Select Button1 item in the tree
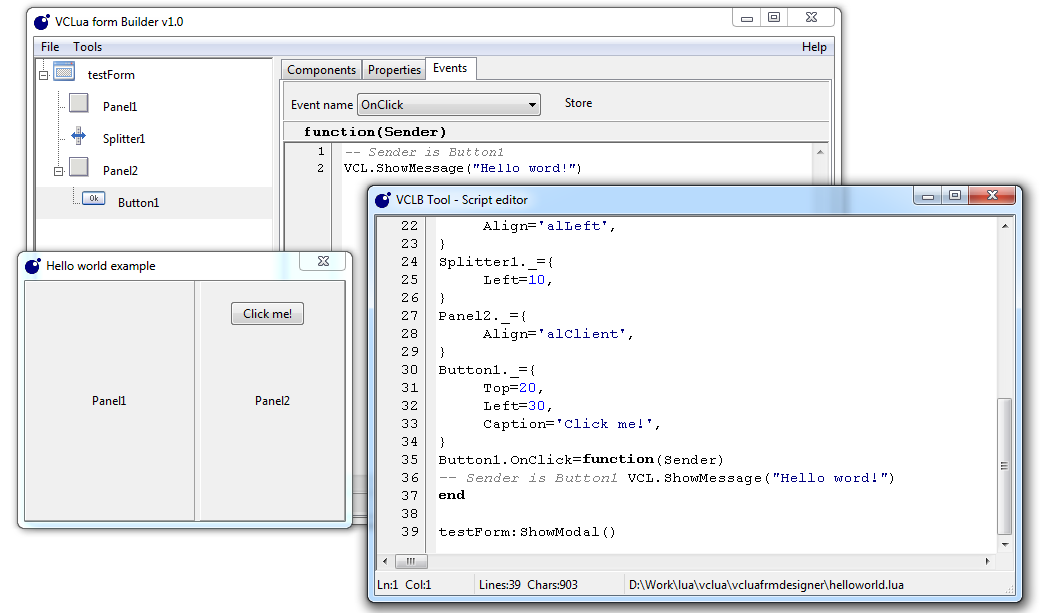 [x=138, y=203]
